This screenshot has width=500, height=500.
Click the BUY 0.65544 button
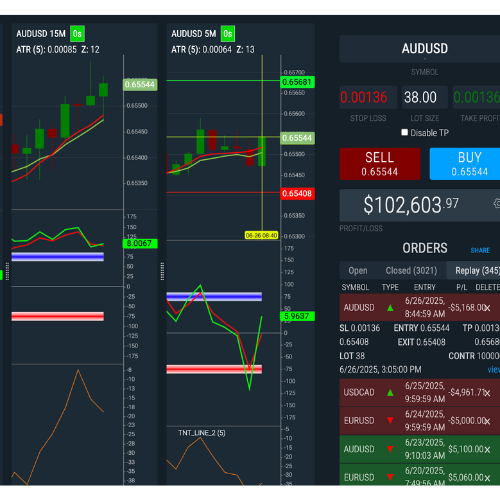click(x=465, y=164)
